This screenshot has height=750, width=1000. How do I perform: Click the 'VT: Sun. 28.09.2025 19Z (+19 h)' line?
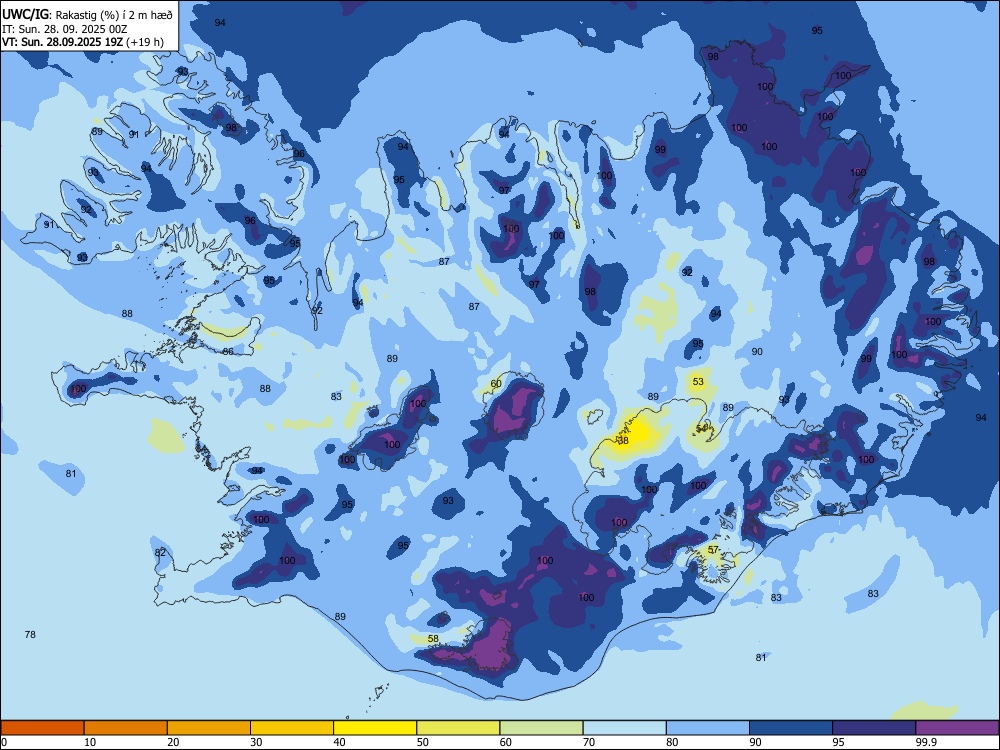click(x=83, y=42)
